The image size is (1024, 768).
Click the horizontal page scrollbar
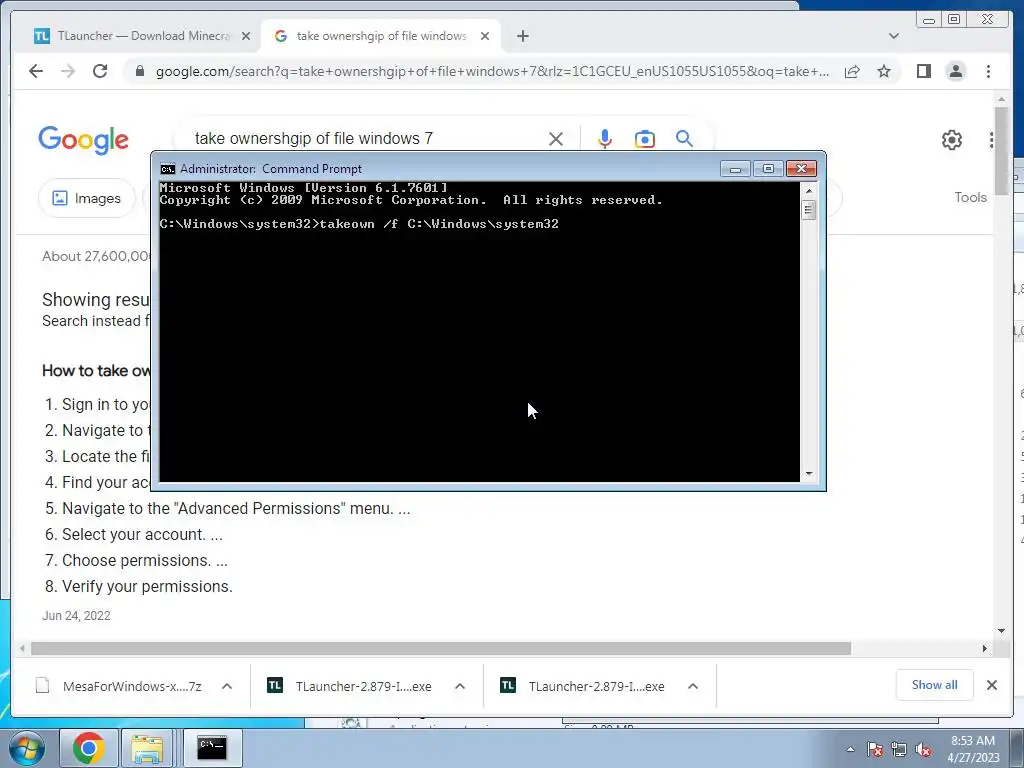441,648
